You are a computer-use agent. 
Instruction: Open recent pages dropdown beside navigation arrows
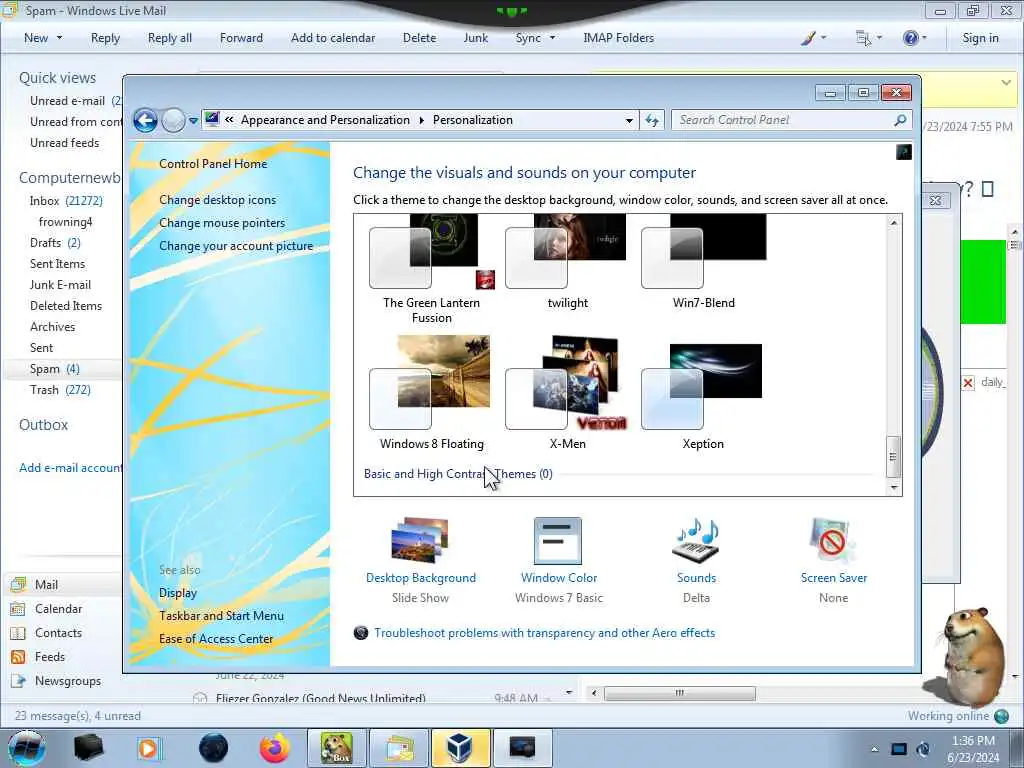pyautogui.click(x=193, y=121)
